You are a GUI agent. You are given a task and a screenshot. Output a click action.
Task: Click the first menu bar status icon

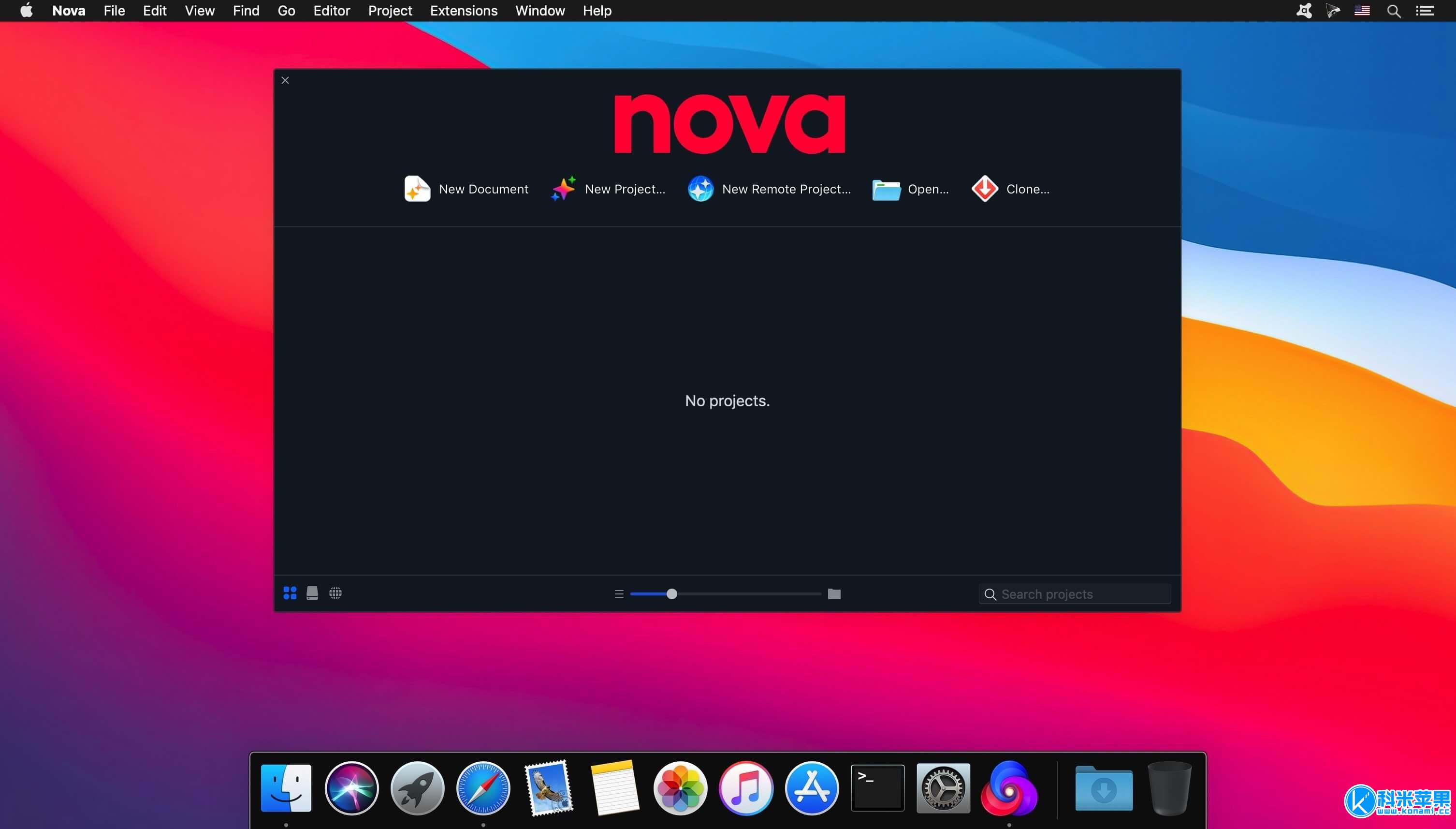tap(1304, 10)
